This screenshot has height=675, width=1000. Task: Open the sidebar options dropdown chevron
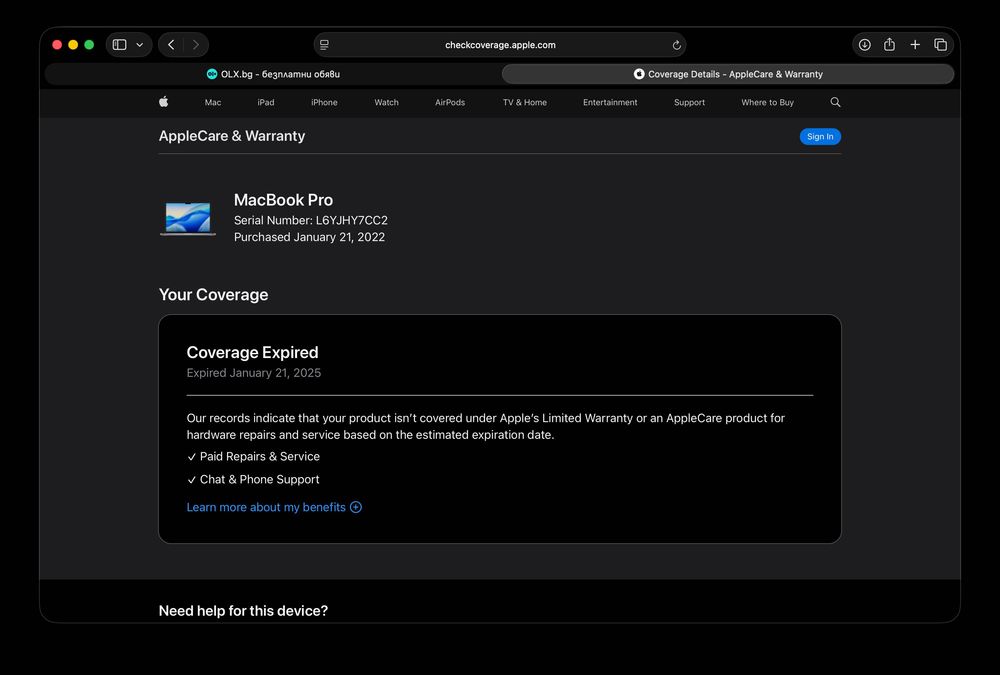coord(140,45)
